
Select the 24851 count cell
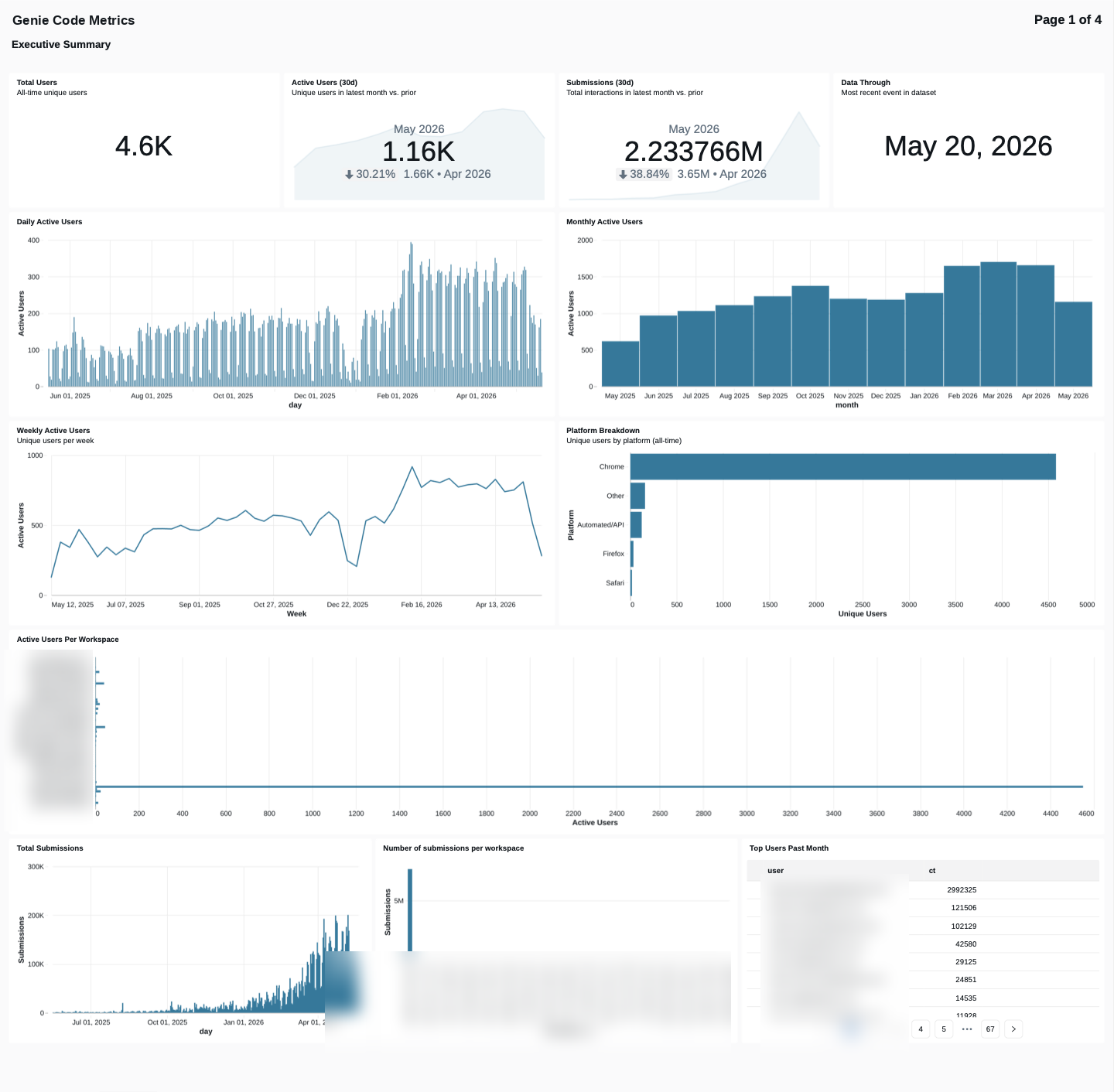pos(966,980)
